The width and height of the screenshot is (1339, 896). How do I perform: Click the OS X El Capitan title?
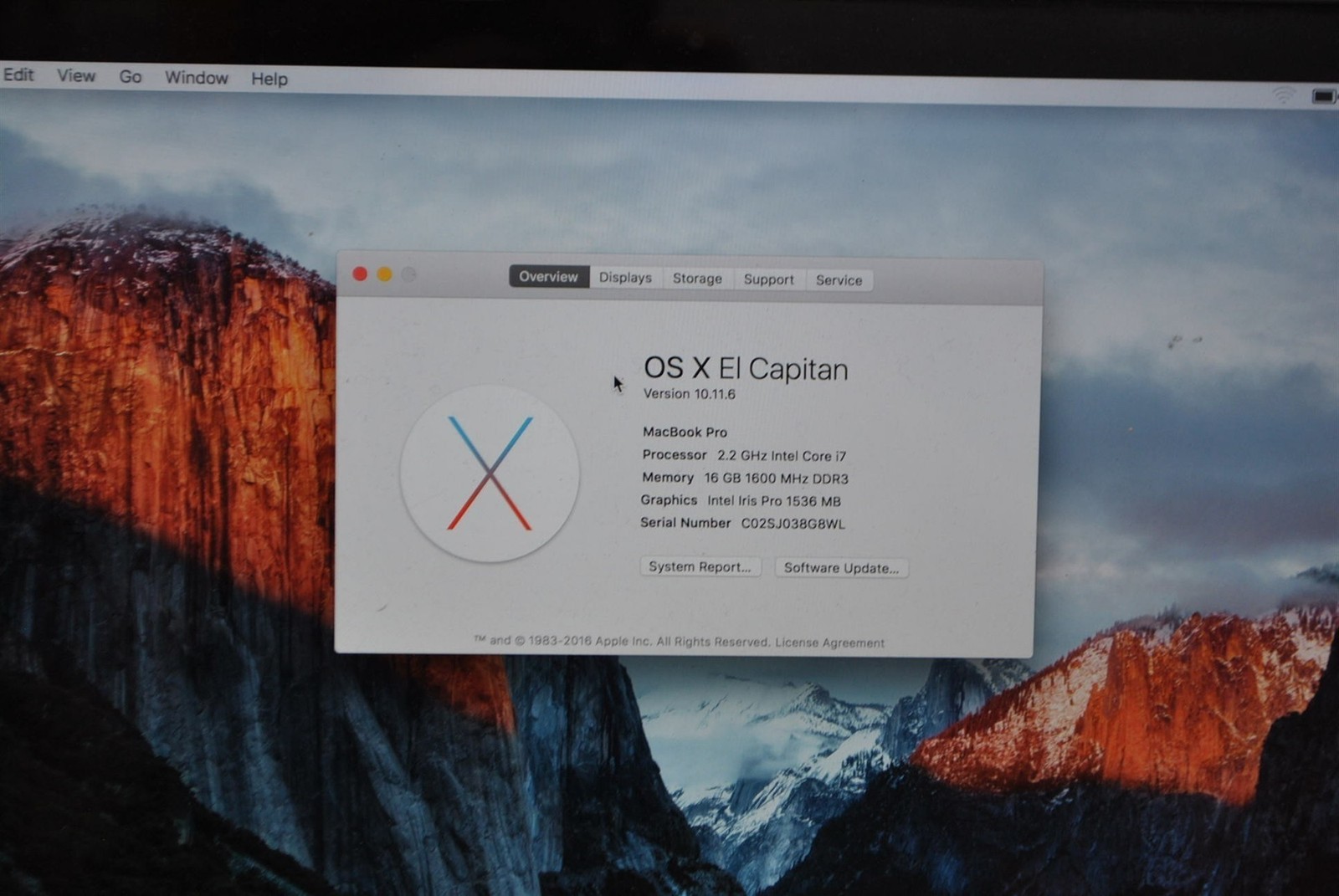click(x=746, y=369)
